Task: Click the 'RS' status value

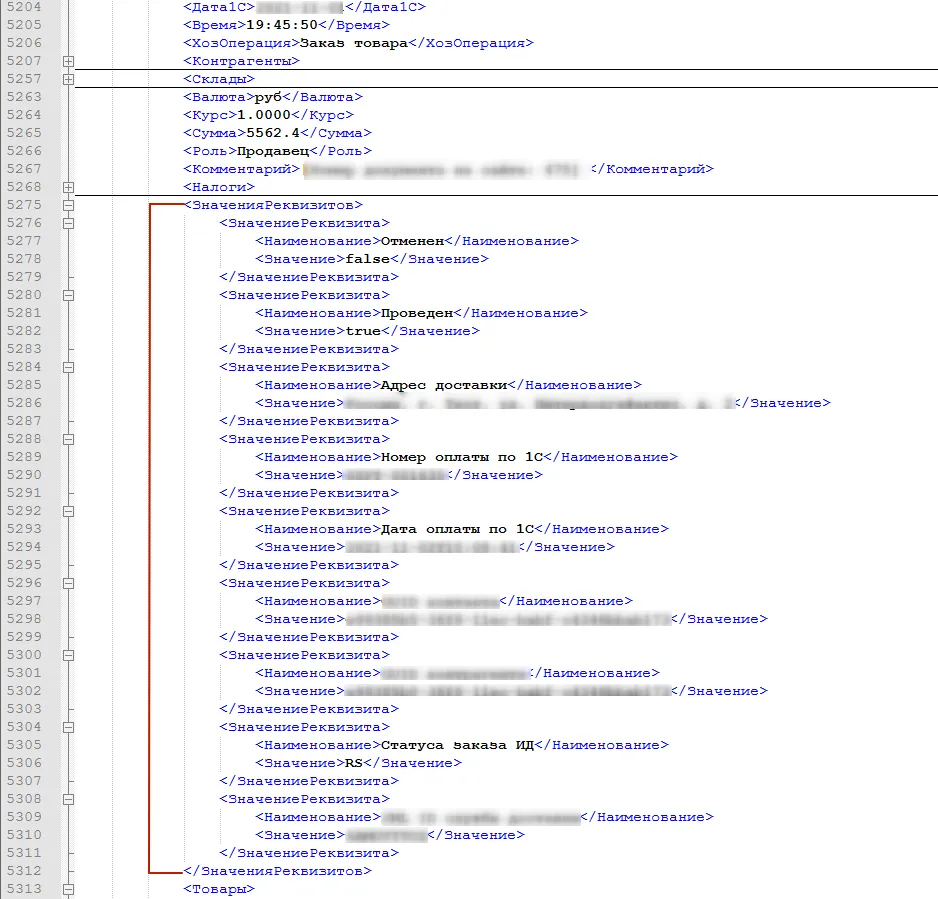Action: point(354,763)
